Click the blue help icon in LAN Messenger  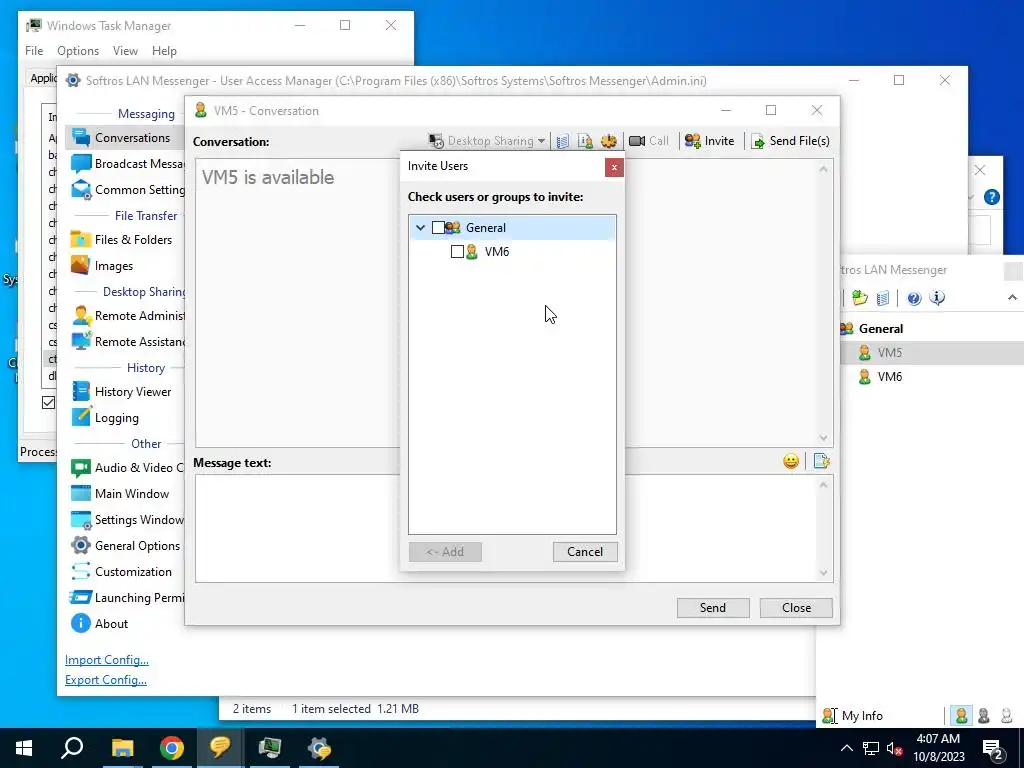click(914, 298)
